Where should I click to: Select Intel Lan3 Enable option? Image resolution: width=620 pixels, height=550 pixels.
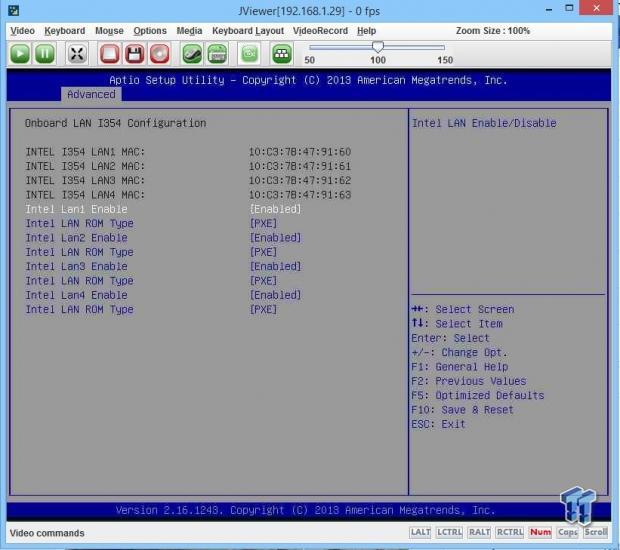76,266
